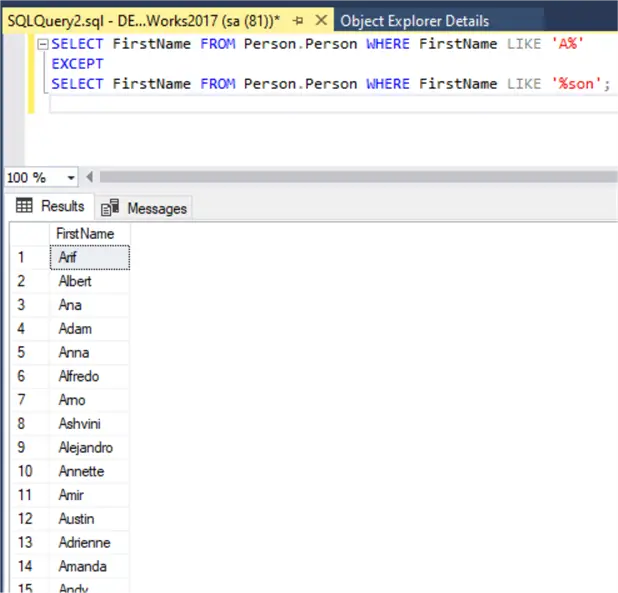Select the cell containing Albert

click(x=88, y=281)
